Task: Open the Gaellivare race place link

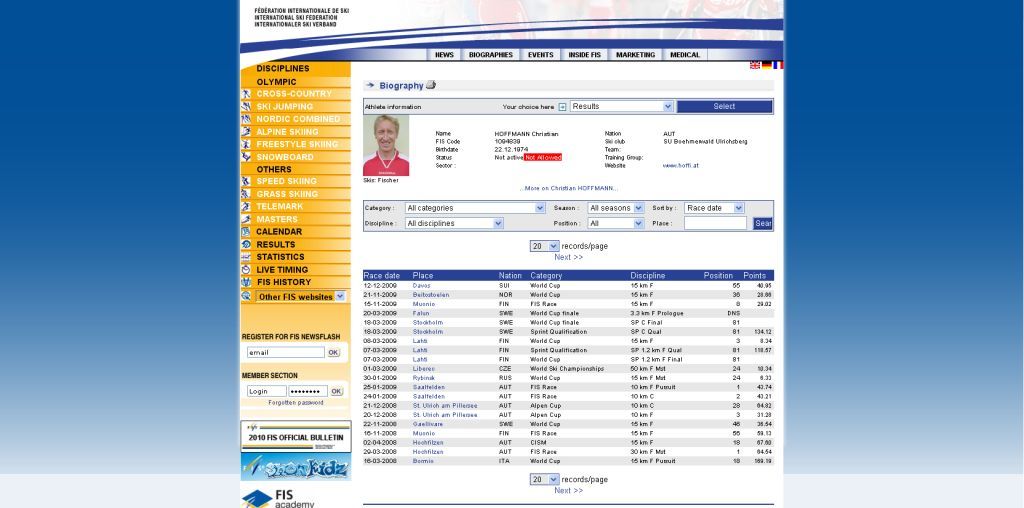Action: point(428,424)
